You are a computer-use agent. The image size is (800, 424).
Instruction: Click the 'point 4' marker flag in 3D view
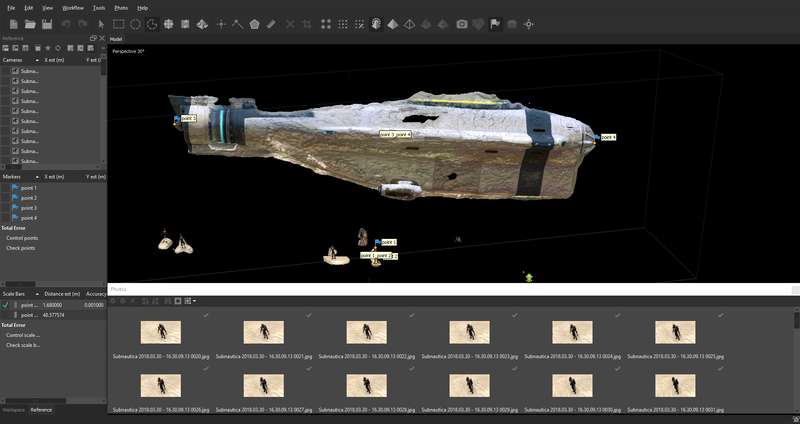pos(597,137)
